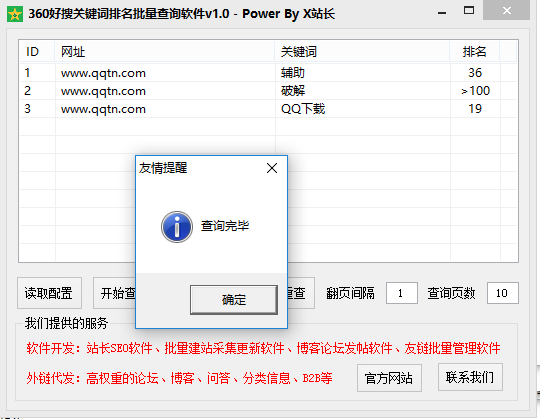Select the row with keyword 破解
This screenshot has height=419, width=540.
point(268,91)
